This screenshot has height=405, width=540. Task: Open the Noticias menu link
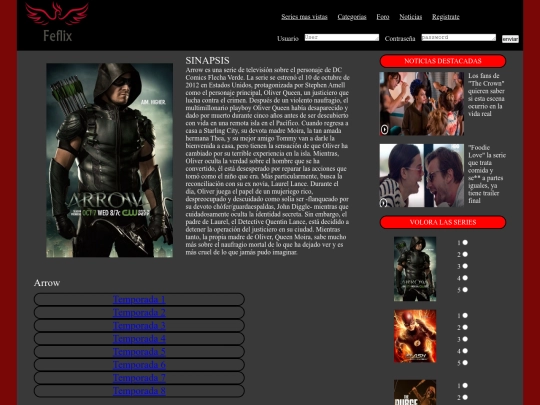coord(411,17)
